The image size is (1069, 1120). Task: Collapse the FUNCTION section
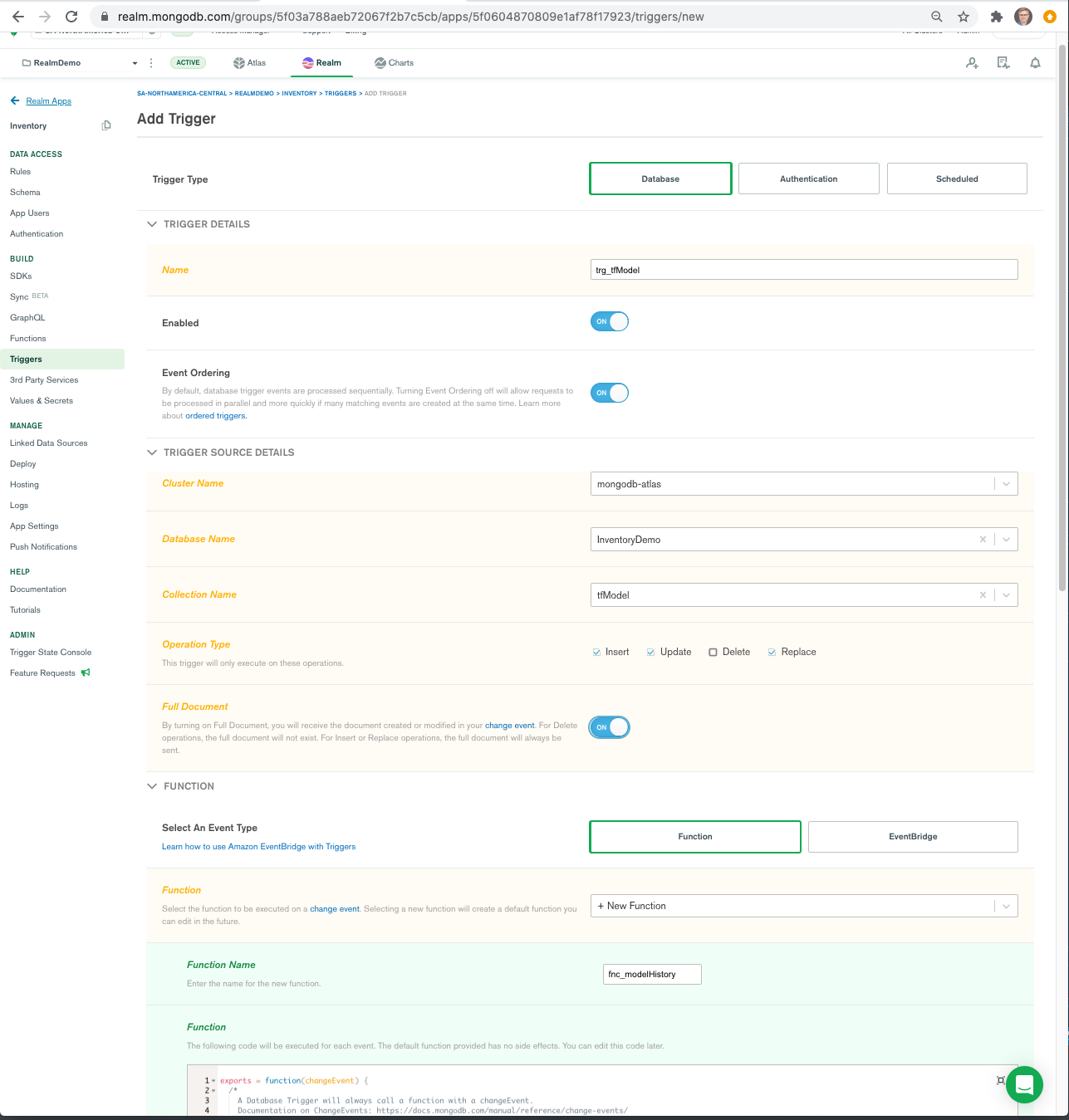point(152,786)
